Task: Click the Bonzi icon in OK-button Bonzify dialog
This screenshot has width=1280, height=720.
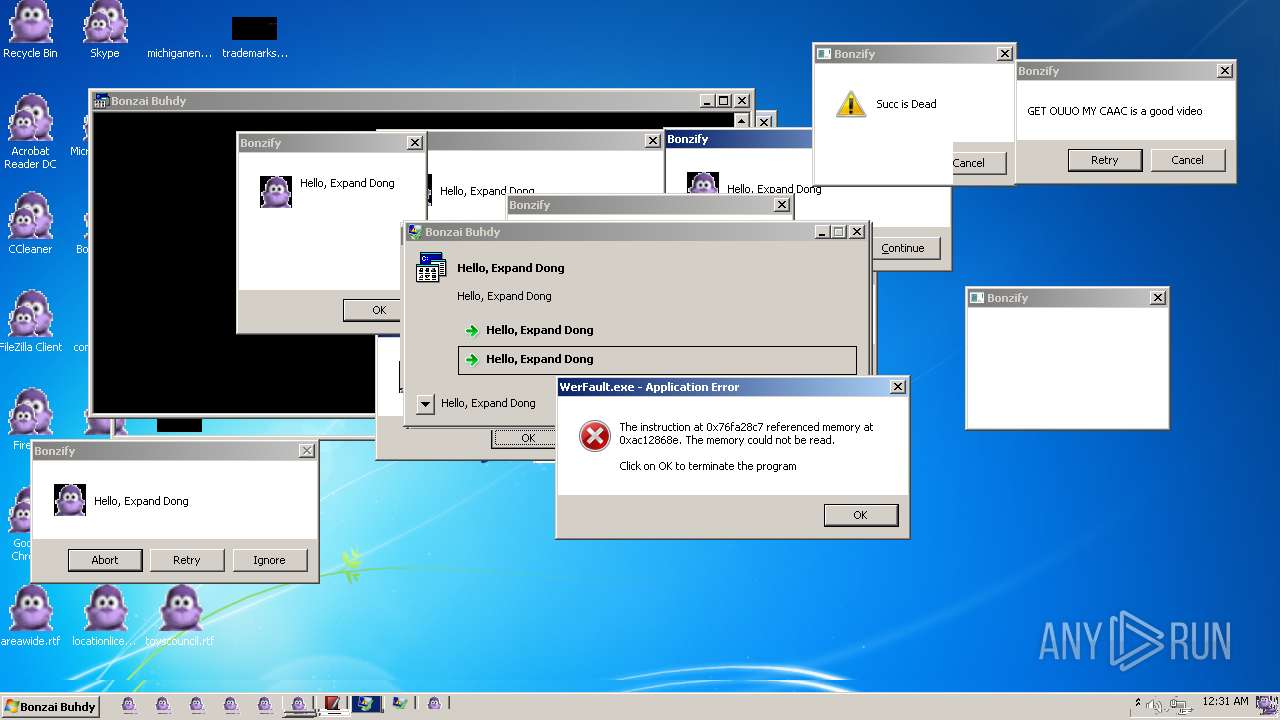Action: click(276, 191)
